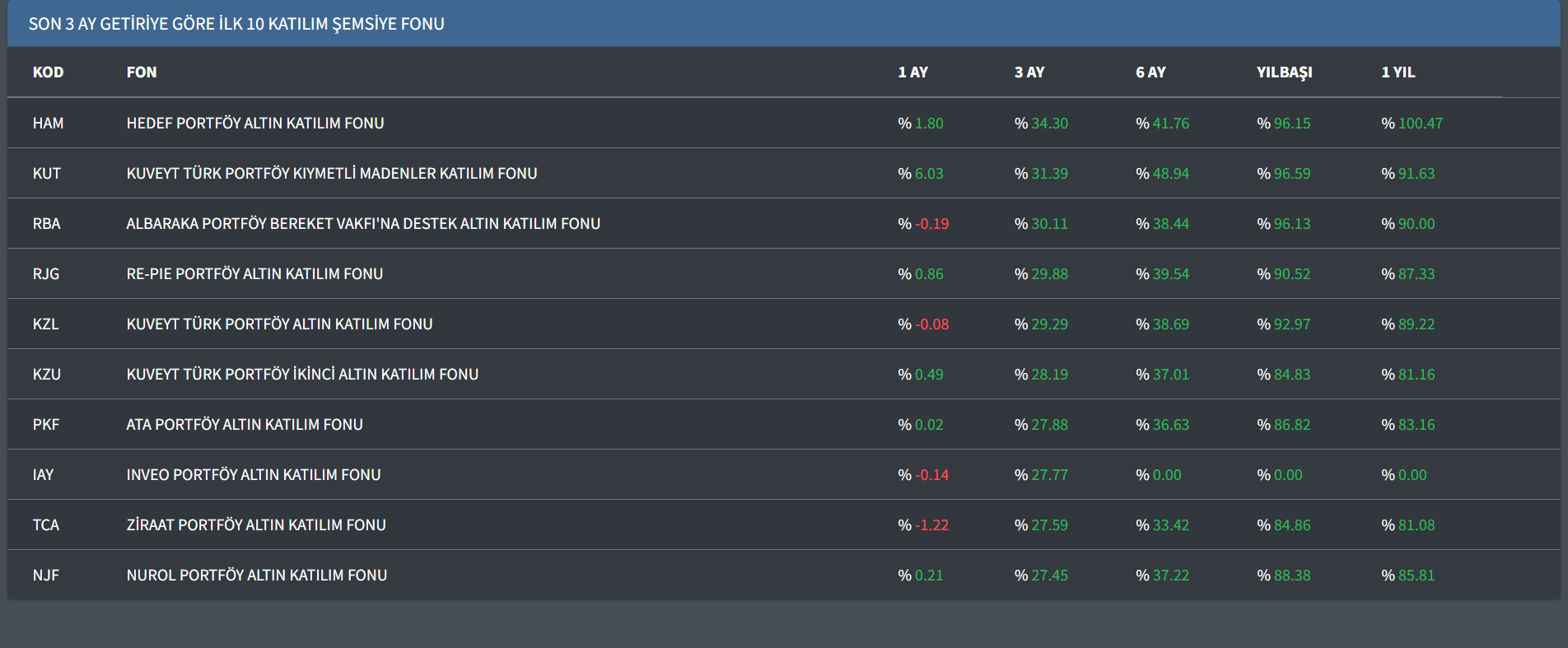Click the 1 YIL column header

1398,72
